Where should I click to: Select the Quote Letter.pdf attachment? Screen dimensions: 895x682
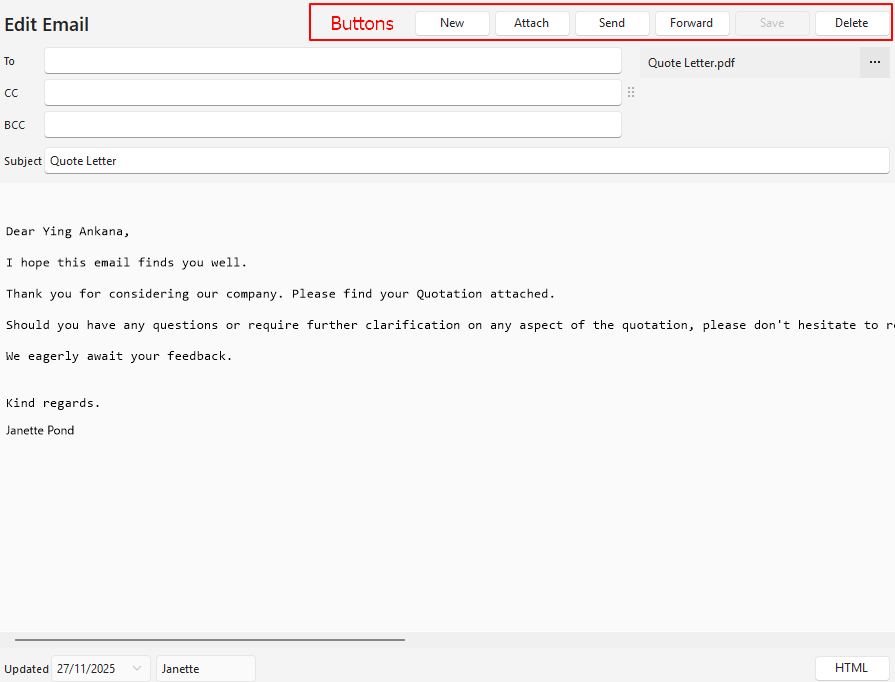point(692,63)
